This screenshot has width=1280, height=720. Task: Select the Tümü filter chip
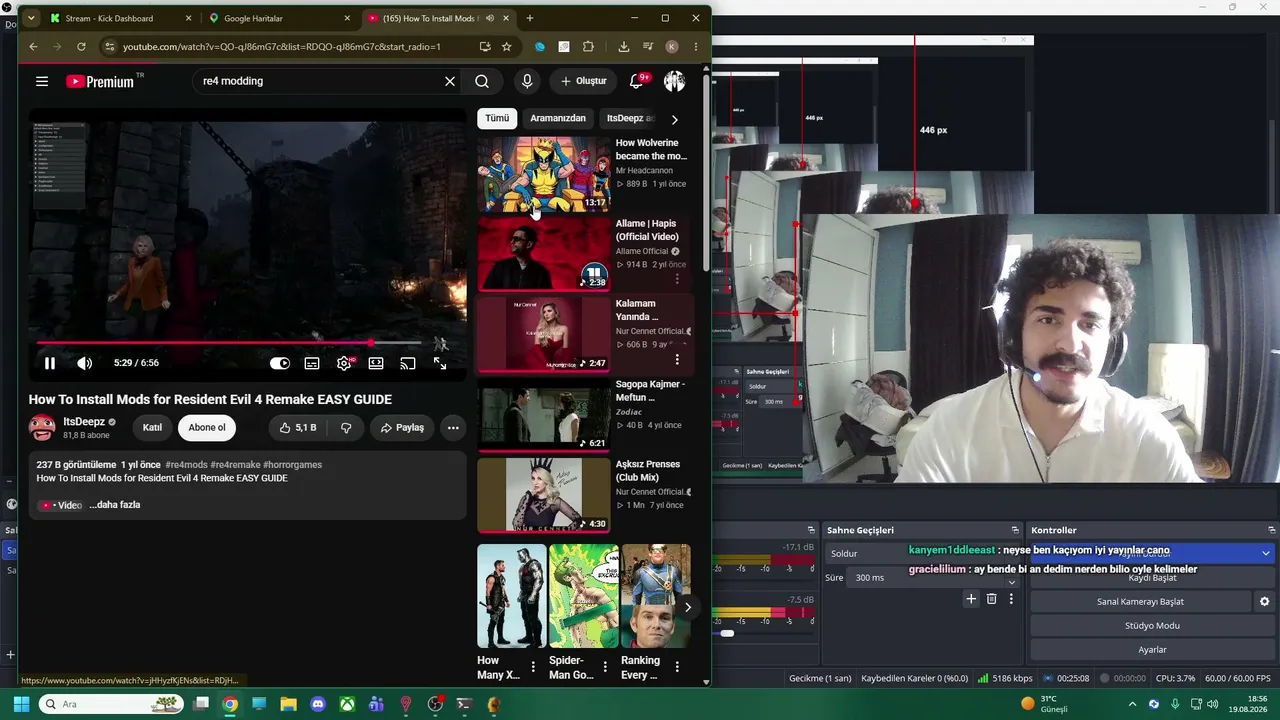tap(497, 118)
